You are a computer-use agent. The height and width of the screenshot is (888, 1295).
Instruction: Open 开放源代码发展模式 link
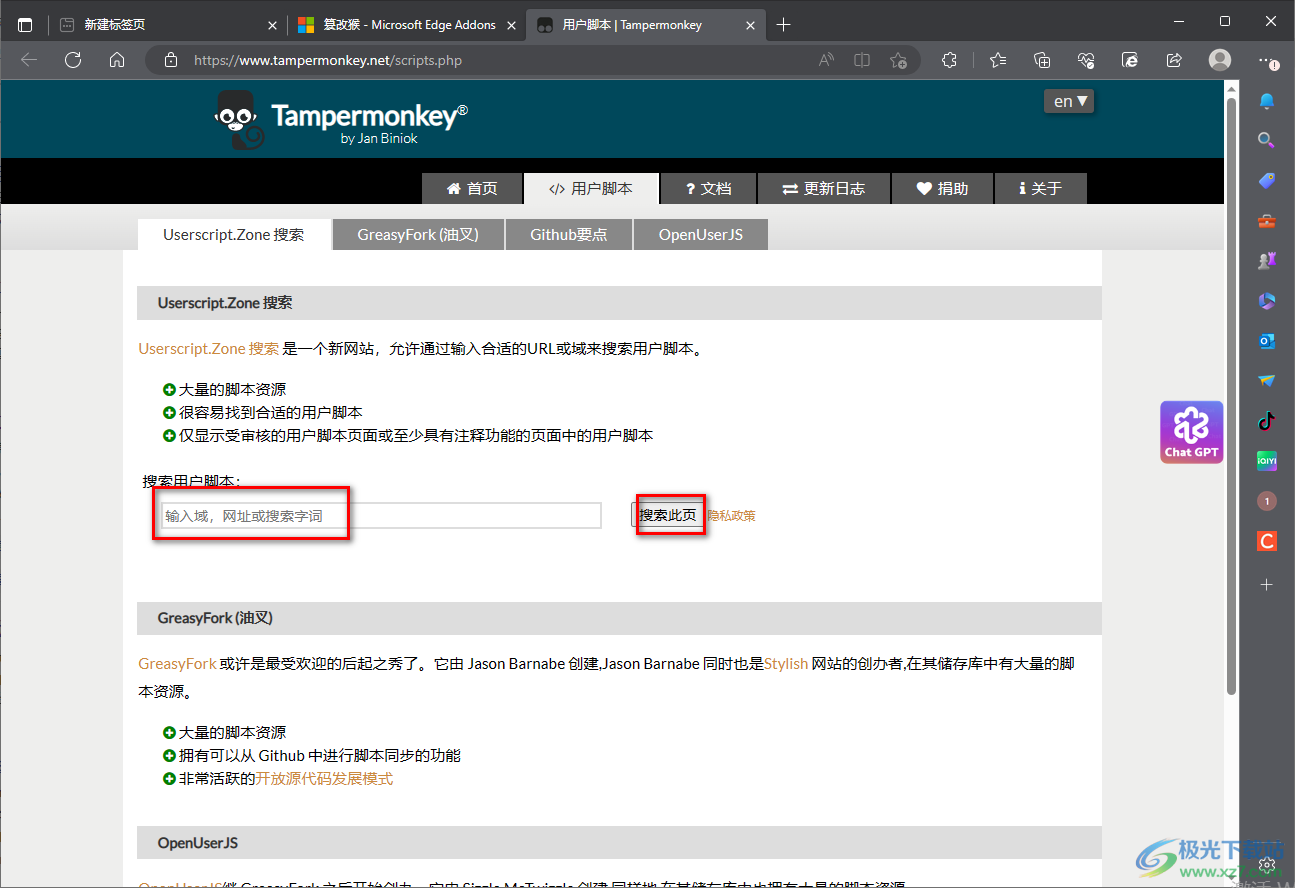324,778
